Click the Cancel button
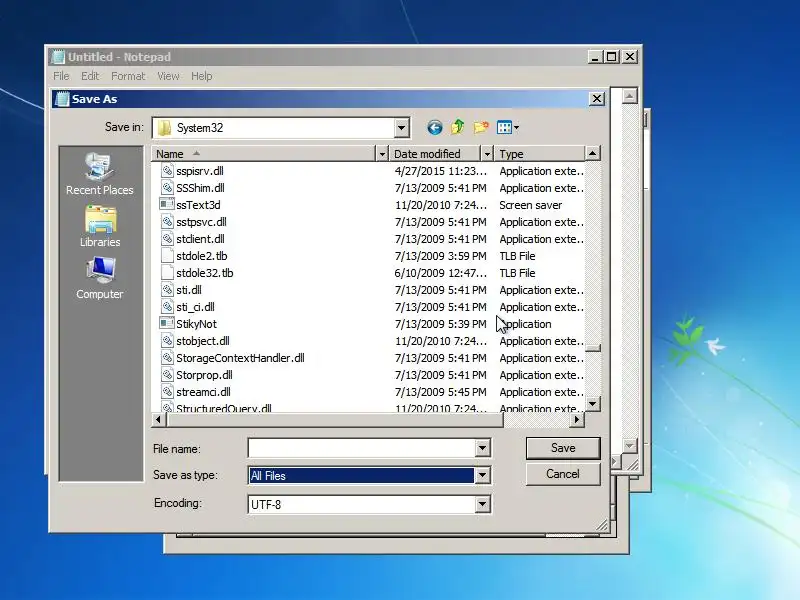Image resolution: width=800 pixels, height=600 pixels. 563,474
